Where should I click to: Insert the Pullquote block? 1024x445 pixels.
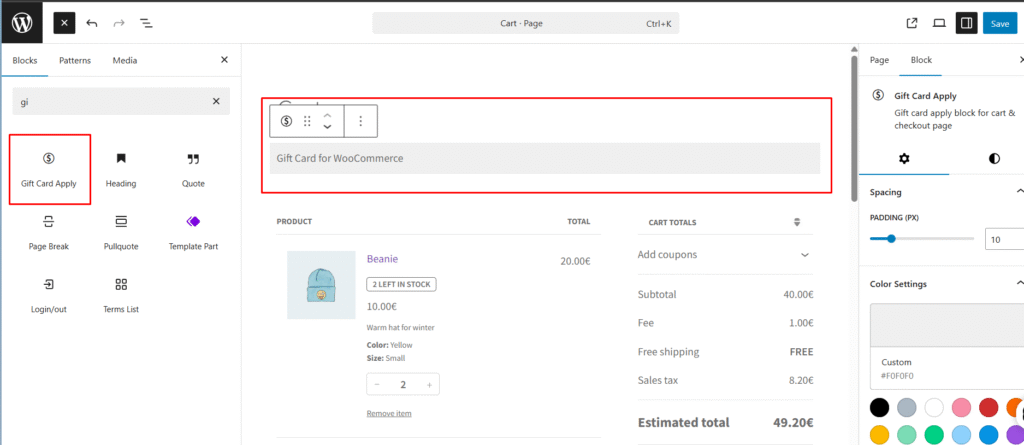click(121, 231)
